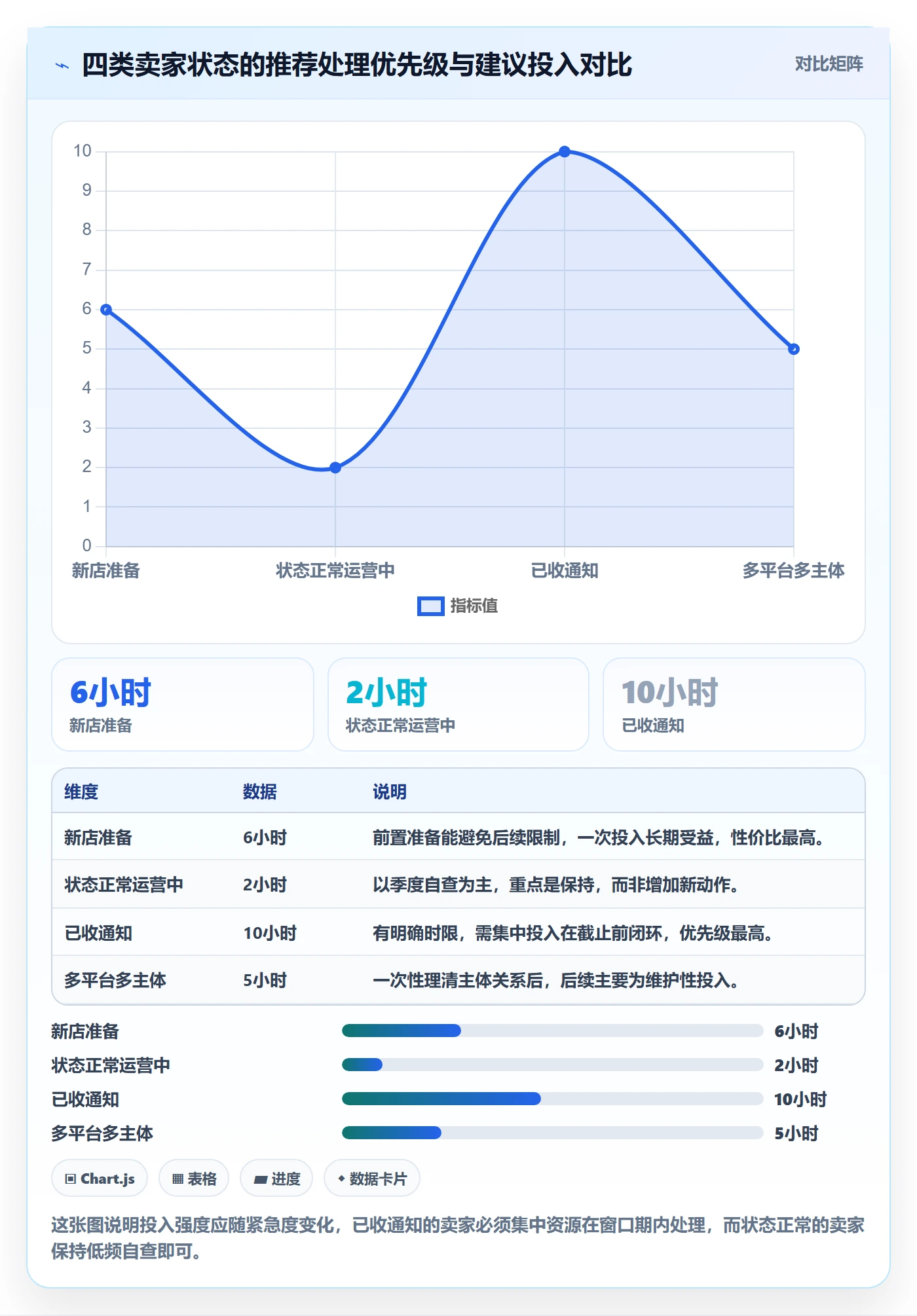Viewport: 917px width, 1316px height.
Task: Click the x-axis label 状态正常运营中 in the chart
Action: 335,570
